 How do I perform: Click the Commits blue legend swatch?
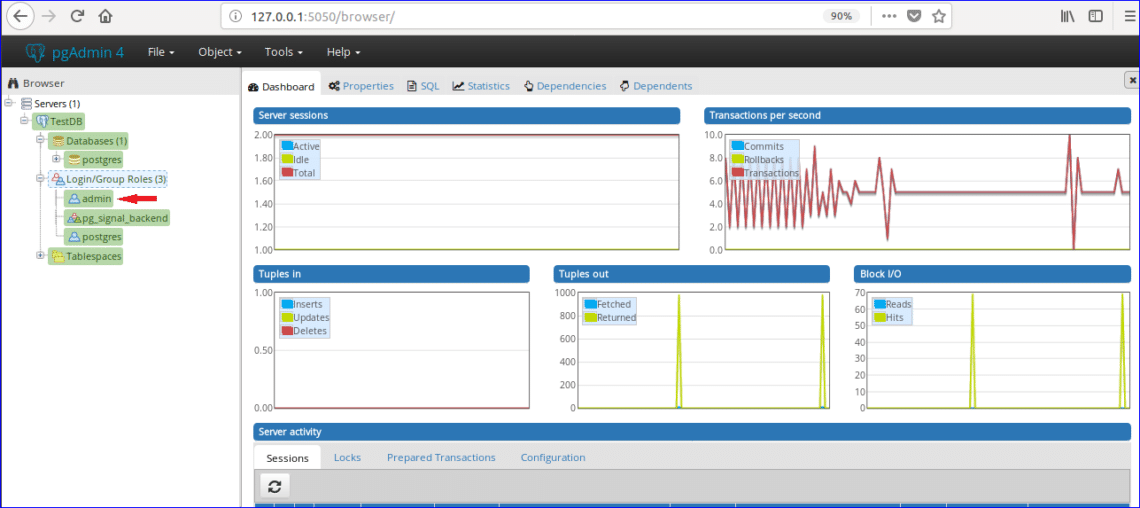coord(737,146)
